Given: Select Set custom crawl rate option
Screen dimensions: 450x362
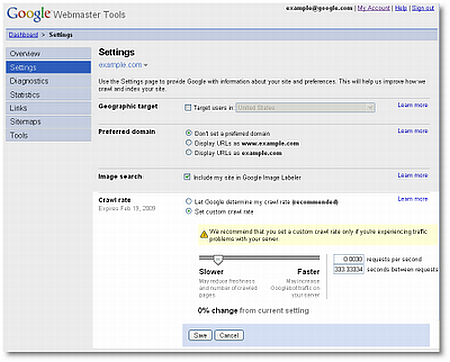Looking at the screenshot, I should (189, 211).
